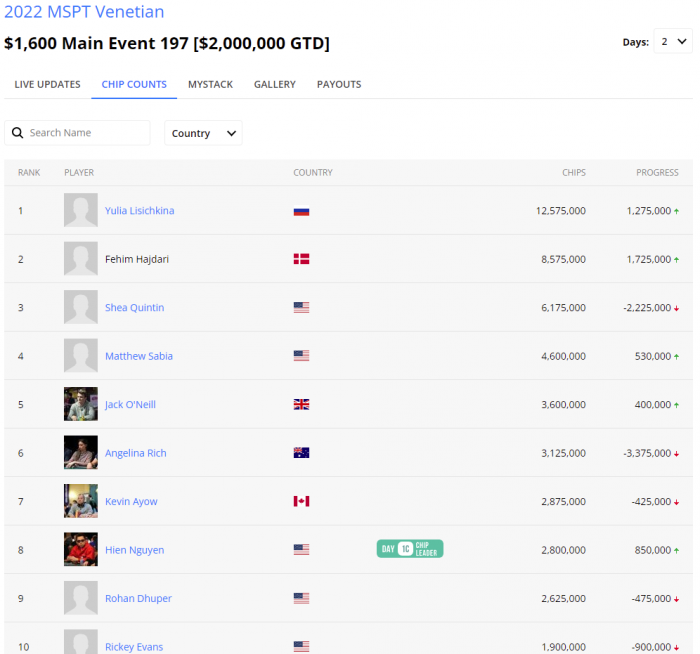The height and width of the screenshot is (654, 700).
Task: Open the Country filter dropdown
Action: click(x=203, y=133)
